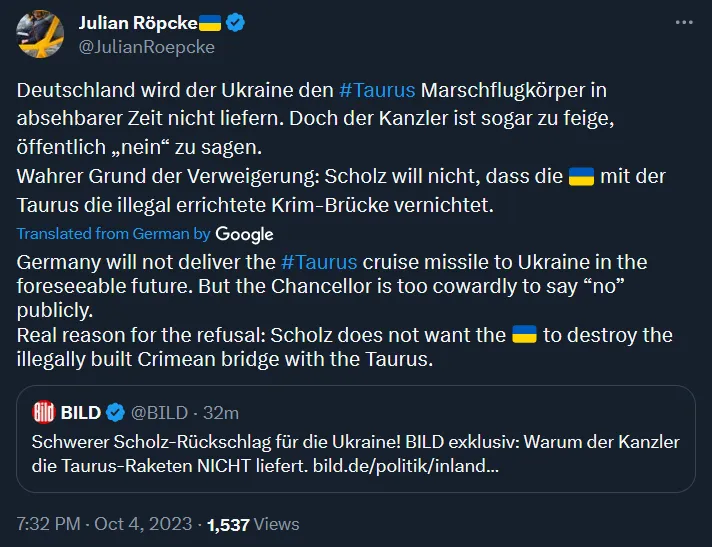This screenshot has width=712, height=547.
Task: Click Julian Röpcke's profile avatar
Action: (41, 35)
